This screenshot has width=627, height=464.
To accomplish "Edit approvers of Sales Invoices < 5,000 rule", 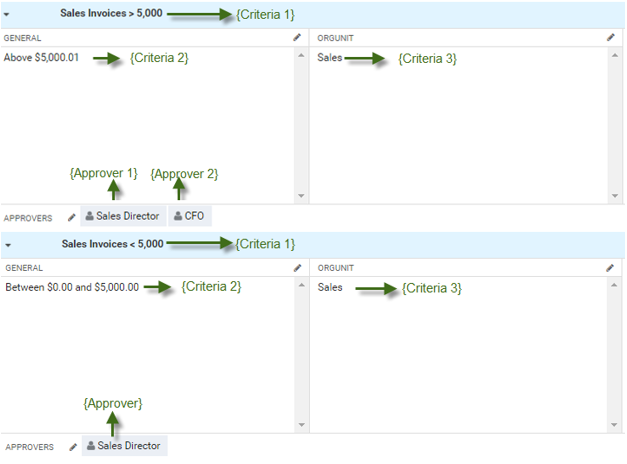I will (x=72, y=447).
